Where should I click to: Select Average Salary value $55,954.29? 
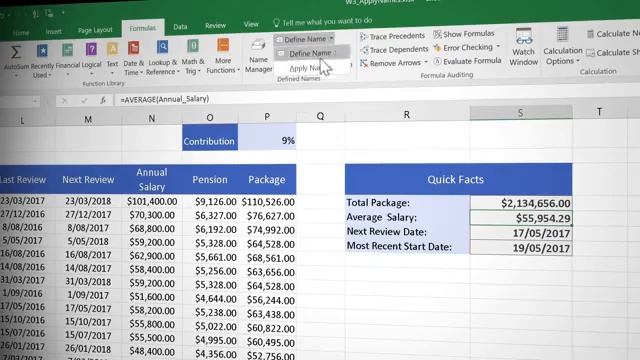point(521,218)
